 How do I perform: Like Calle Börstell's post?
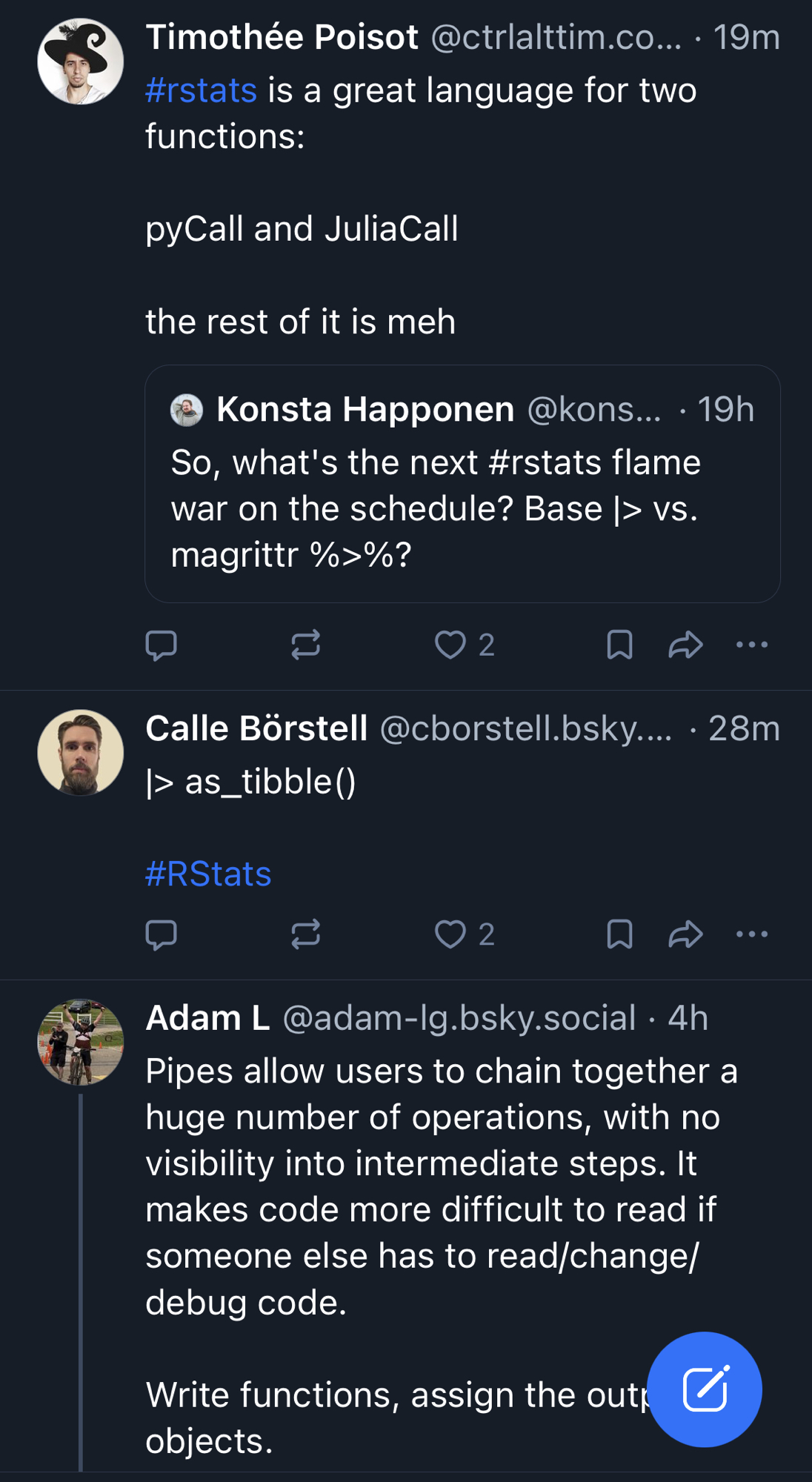450,934
